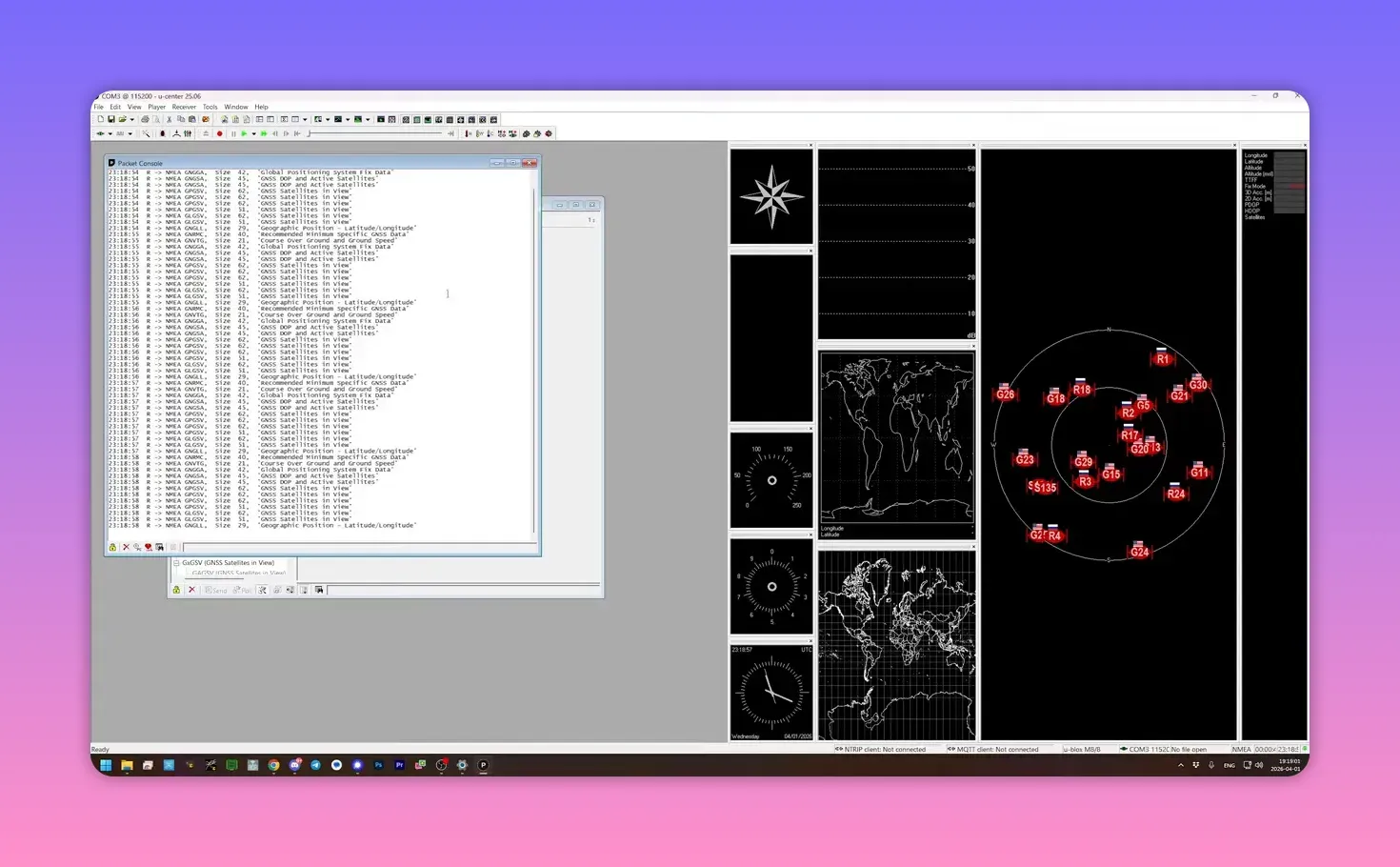This screenshot has width=1400, height=867.
Task: Click the New file icon in the toolbar
Action: tap(100, 120)
